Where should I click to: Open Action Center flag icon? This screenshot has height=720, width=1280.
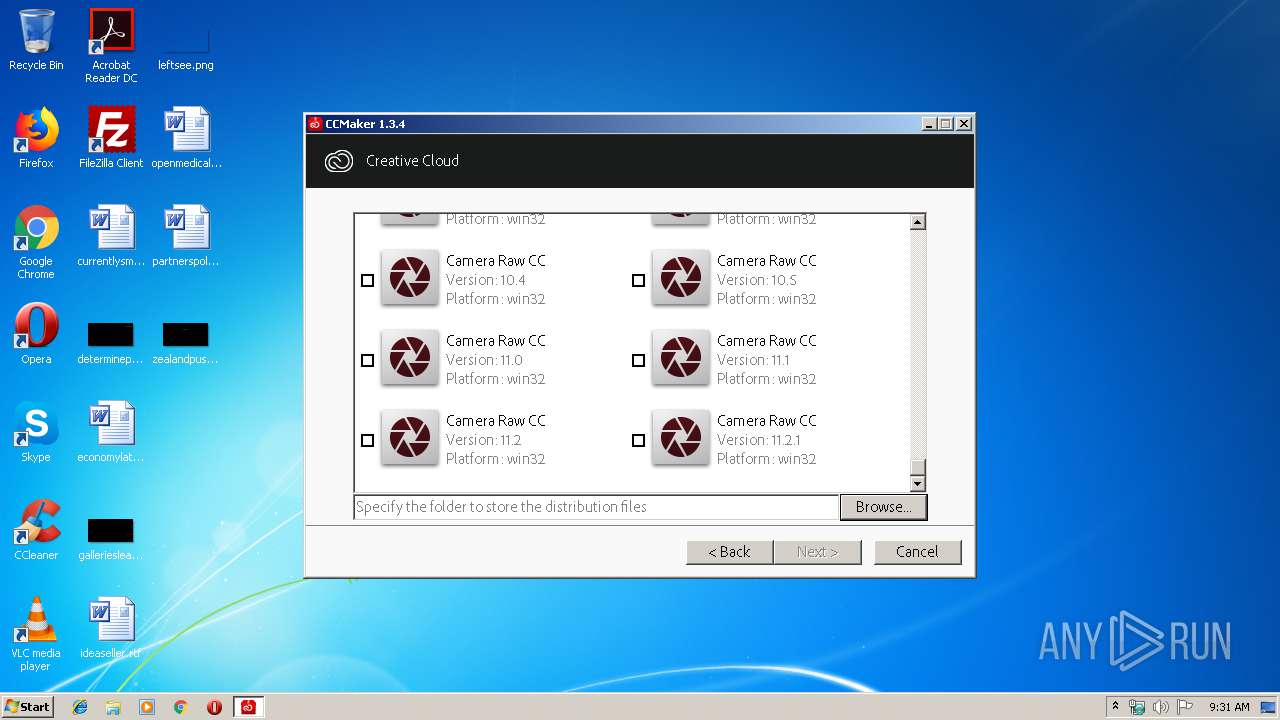(x=1184, y=707)
